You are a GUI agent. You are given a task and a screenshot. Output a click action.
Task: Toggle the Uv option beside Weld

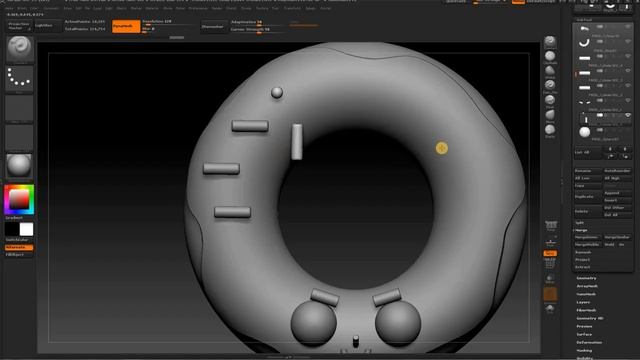pyautogui.click(x=622, y=244)
